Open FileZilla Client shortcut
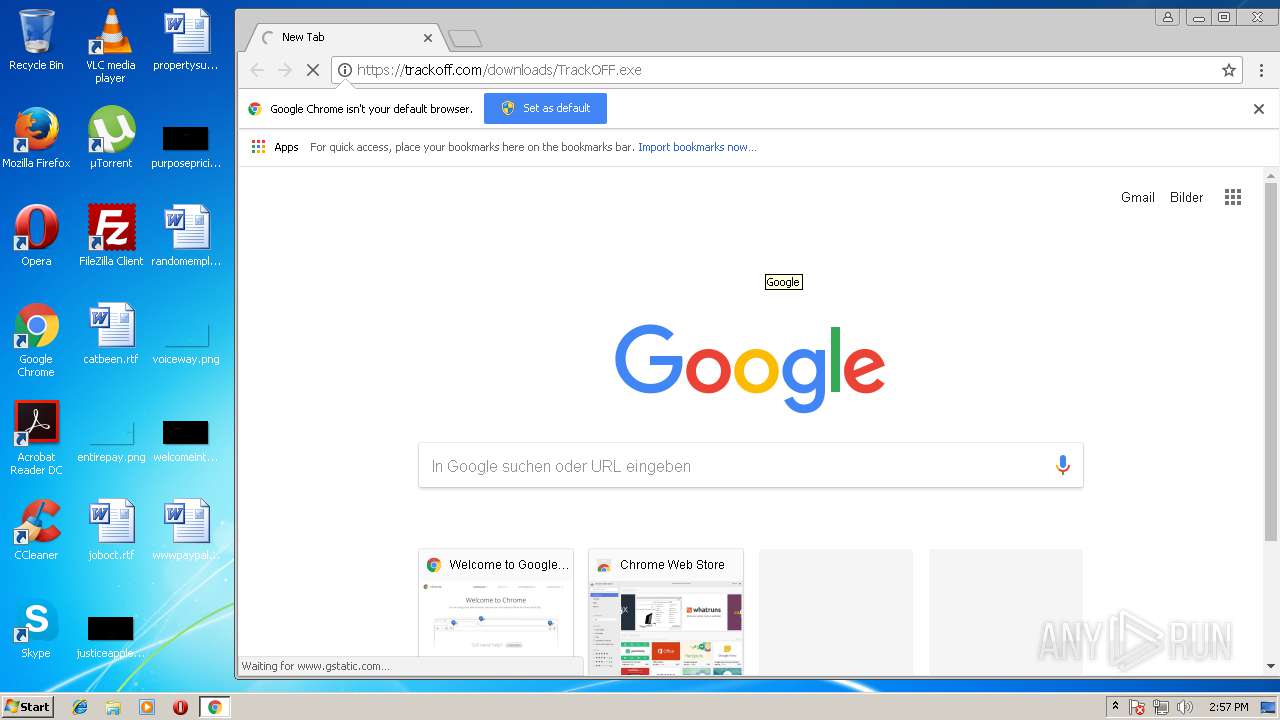Screen dimensions: 1280x720 pyautogui.click(x=110, y=236)
